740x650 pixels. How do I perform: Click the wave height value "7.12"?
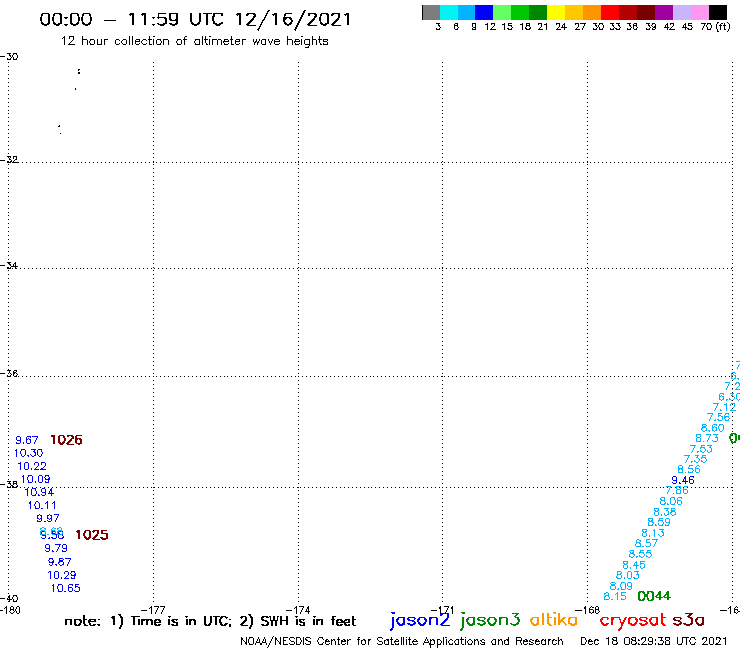tap(724, 407)
